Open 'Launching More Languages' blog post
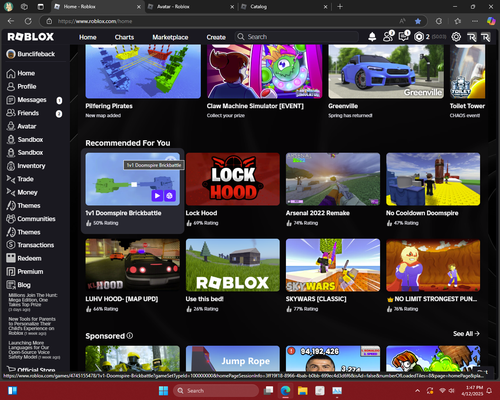Image resolution: width=500 pixels, height=400 pixels. click(x=34, y=350)
